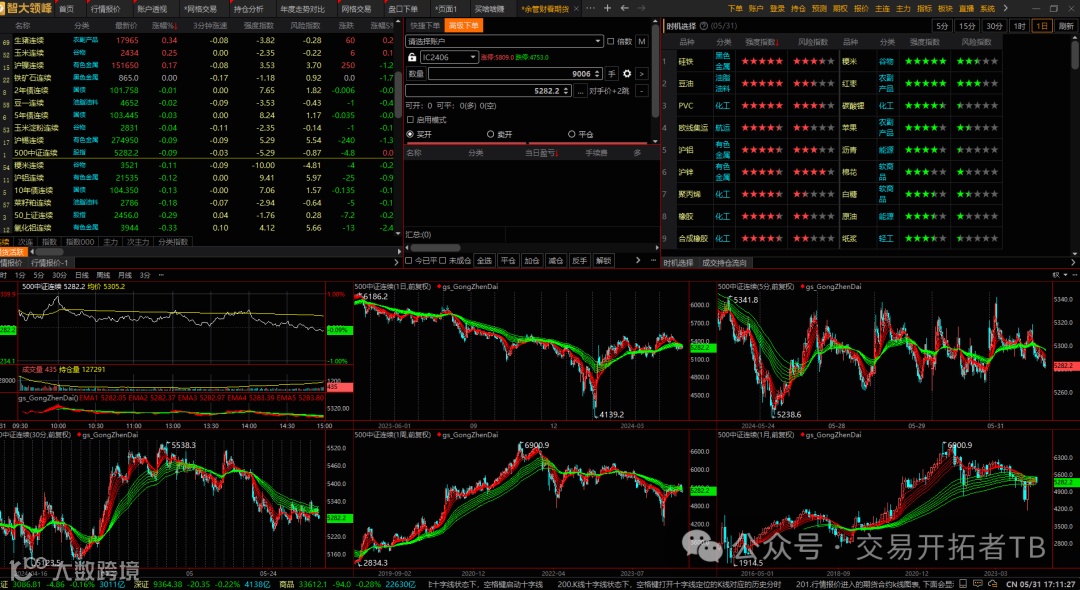Viewport: 1080px width, 590px height.
Task: Click the 全选 button
Action: [485, 260]
